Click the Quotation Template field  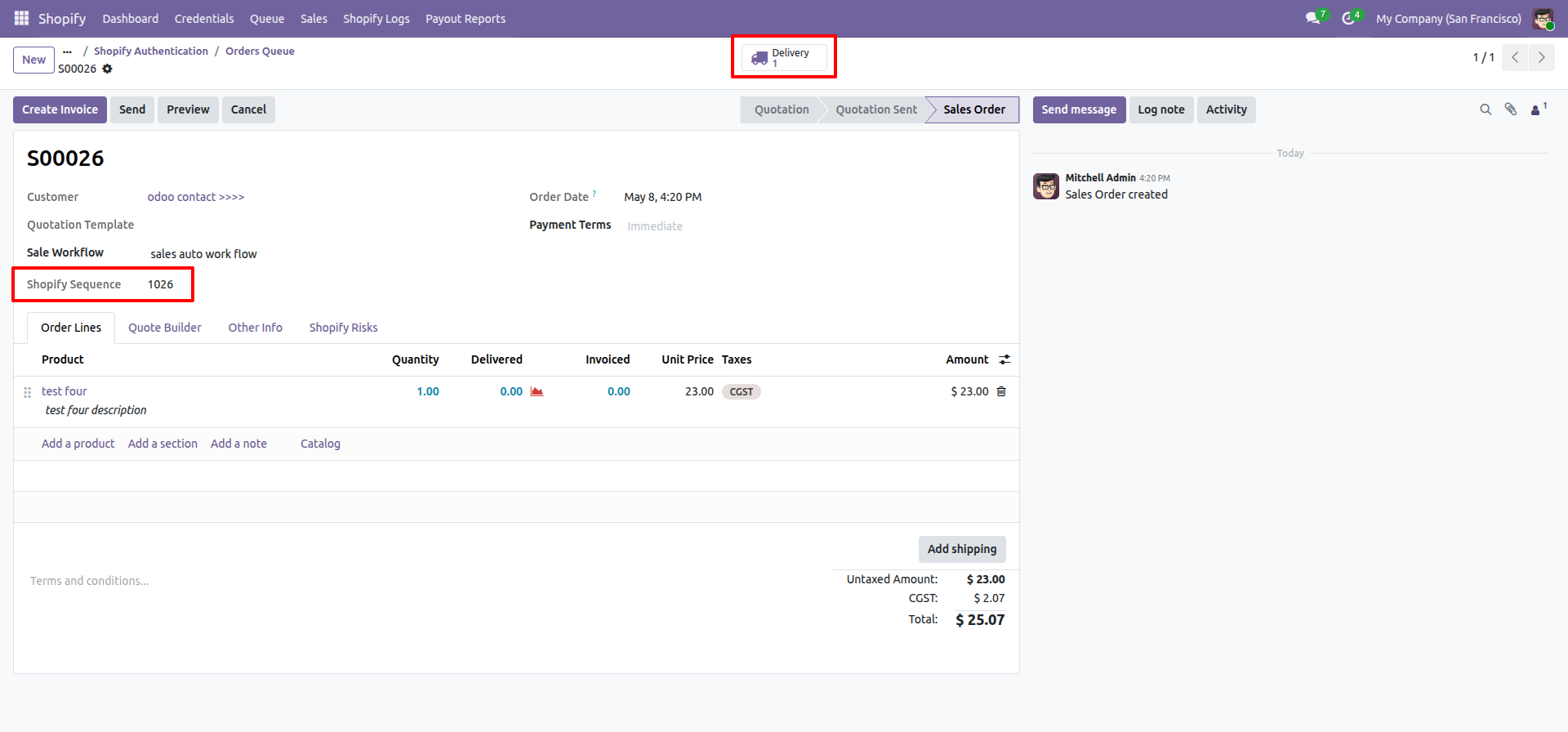point(327,225)
